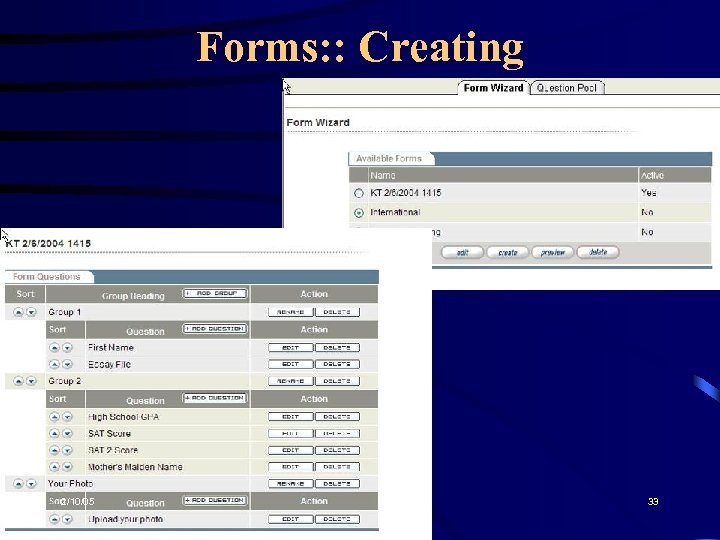Add a question to Your Photo group
This screenshot has width=720, height=540.
click(x=215, y=501)
